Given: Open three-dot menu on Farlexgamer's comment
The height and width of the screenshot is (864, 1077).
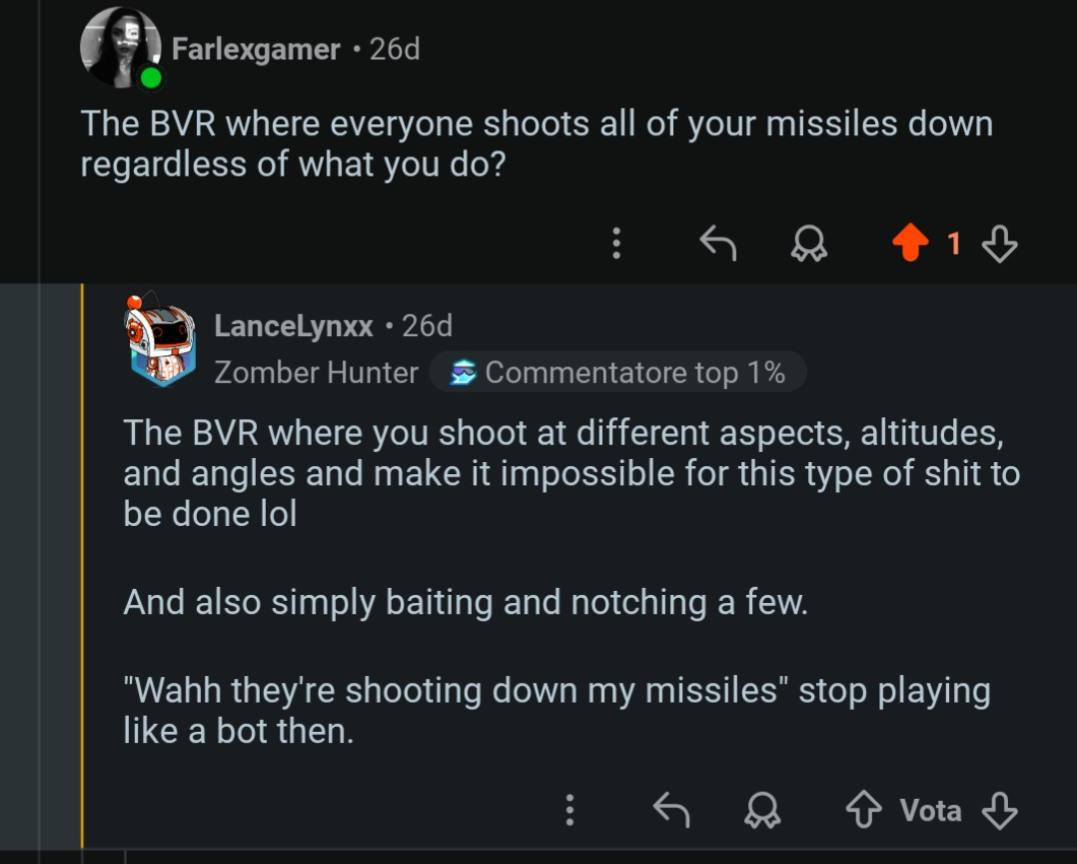Looking at the screenshot, I should pyautogui.click(x=616, y=243).
